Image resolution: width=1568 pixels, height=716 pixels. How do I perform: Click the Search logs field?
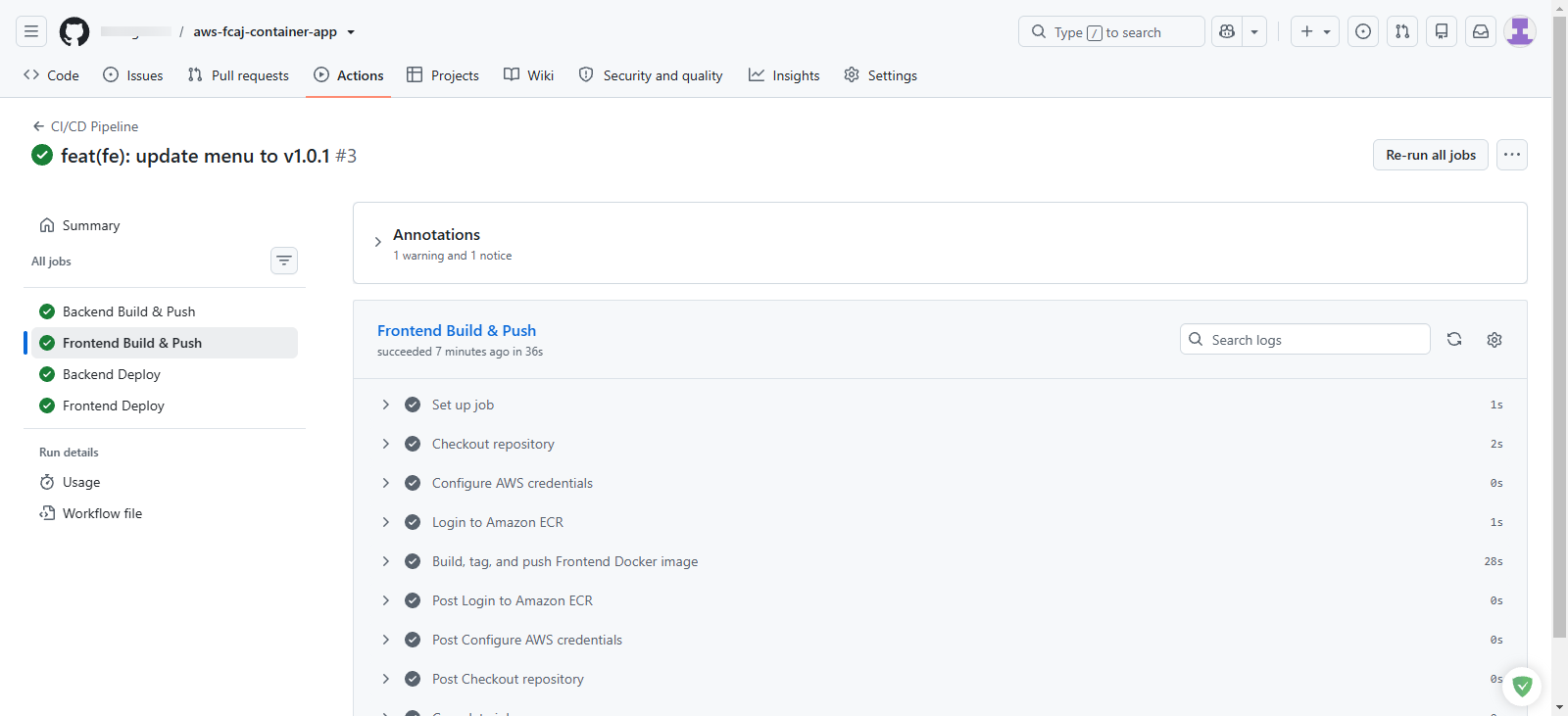[x=1305, y=339]
